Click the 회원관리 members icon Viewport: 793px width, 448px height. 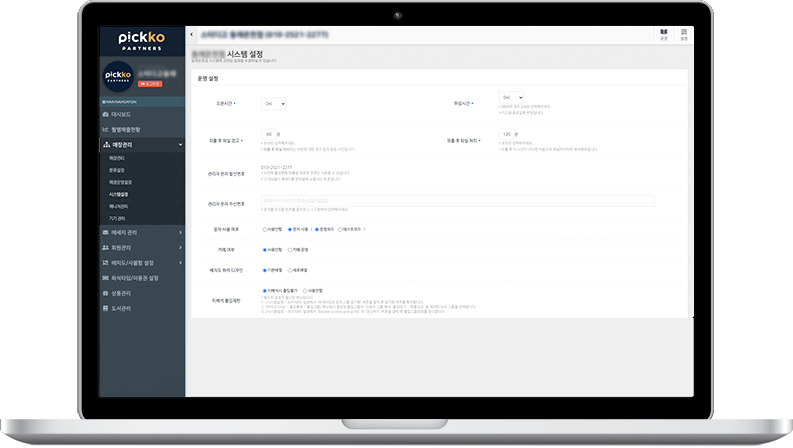[x=105, y=247]
